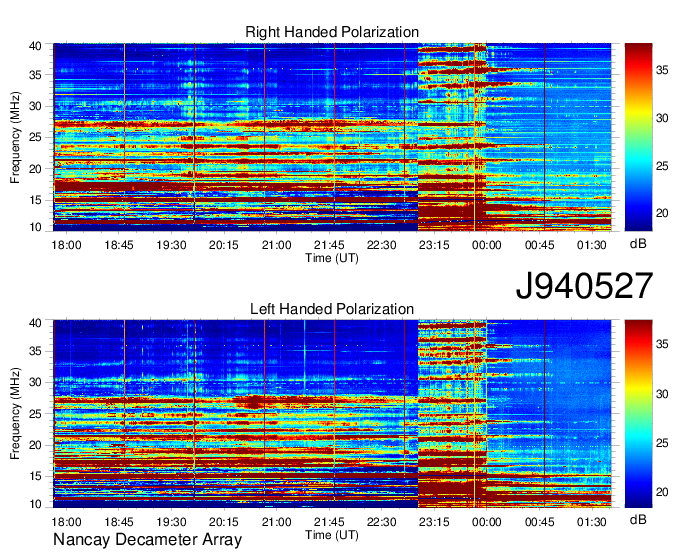
Task: Click the Right Handed Polarization title
Action: click(332, 32)
